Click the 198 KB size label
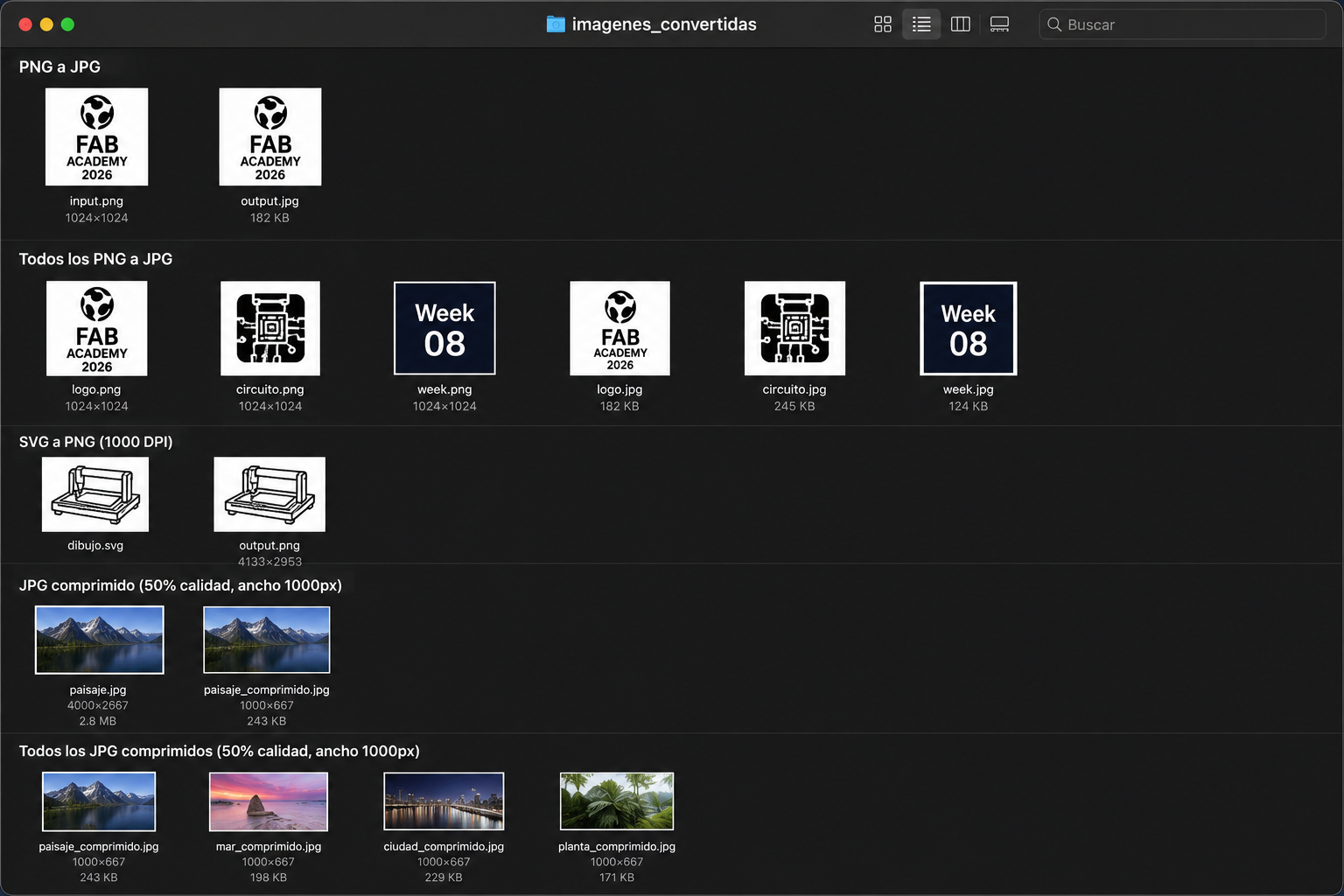 (x=269, y=878)
